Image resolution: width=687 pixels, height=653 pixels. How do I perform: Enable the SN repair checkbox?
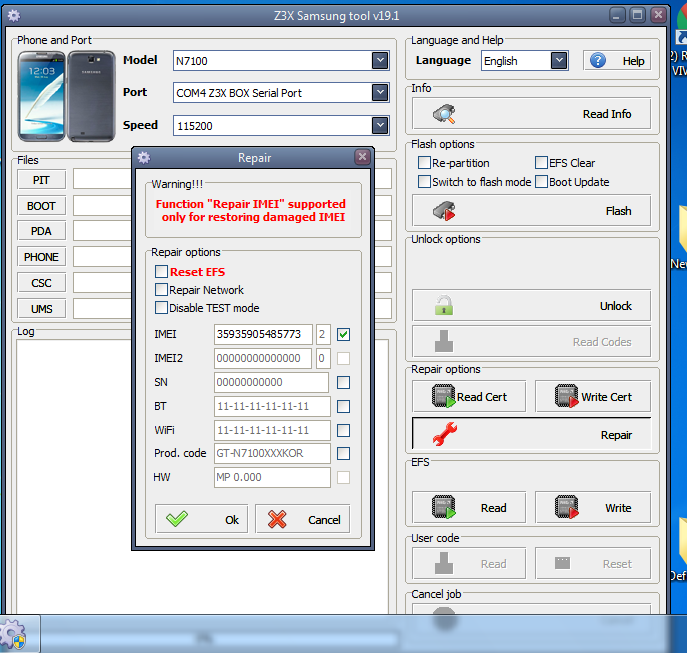[x=344, y=382]
